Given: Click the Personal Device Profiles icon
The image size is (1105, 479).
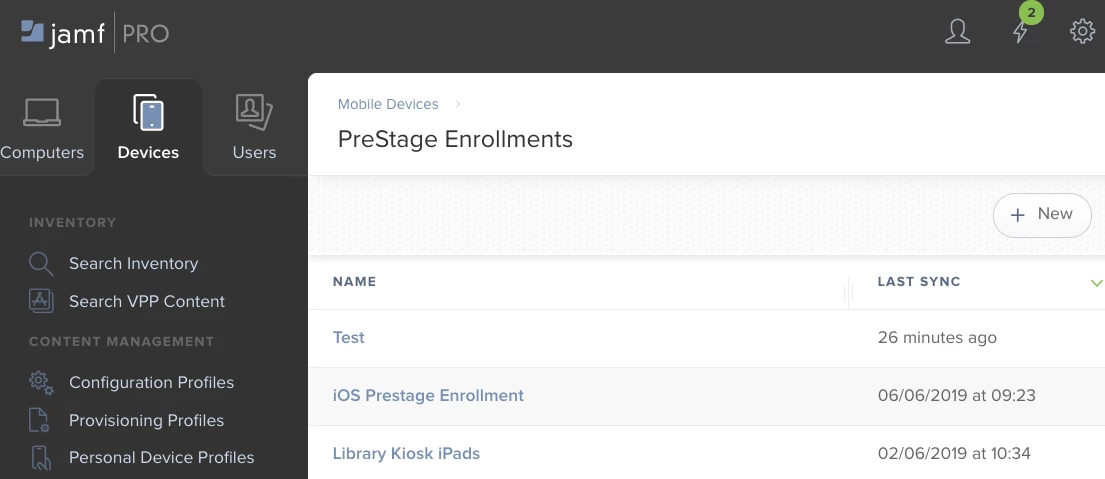Looking at the screenshot, I should (41, 458).
